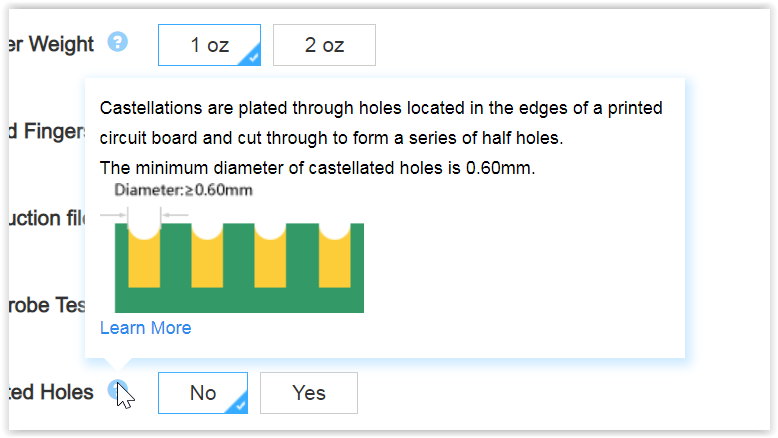Choose the 2 oz copper weight option

(324, 45)
